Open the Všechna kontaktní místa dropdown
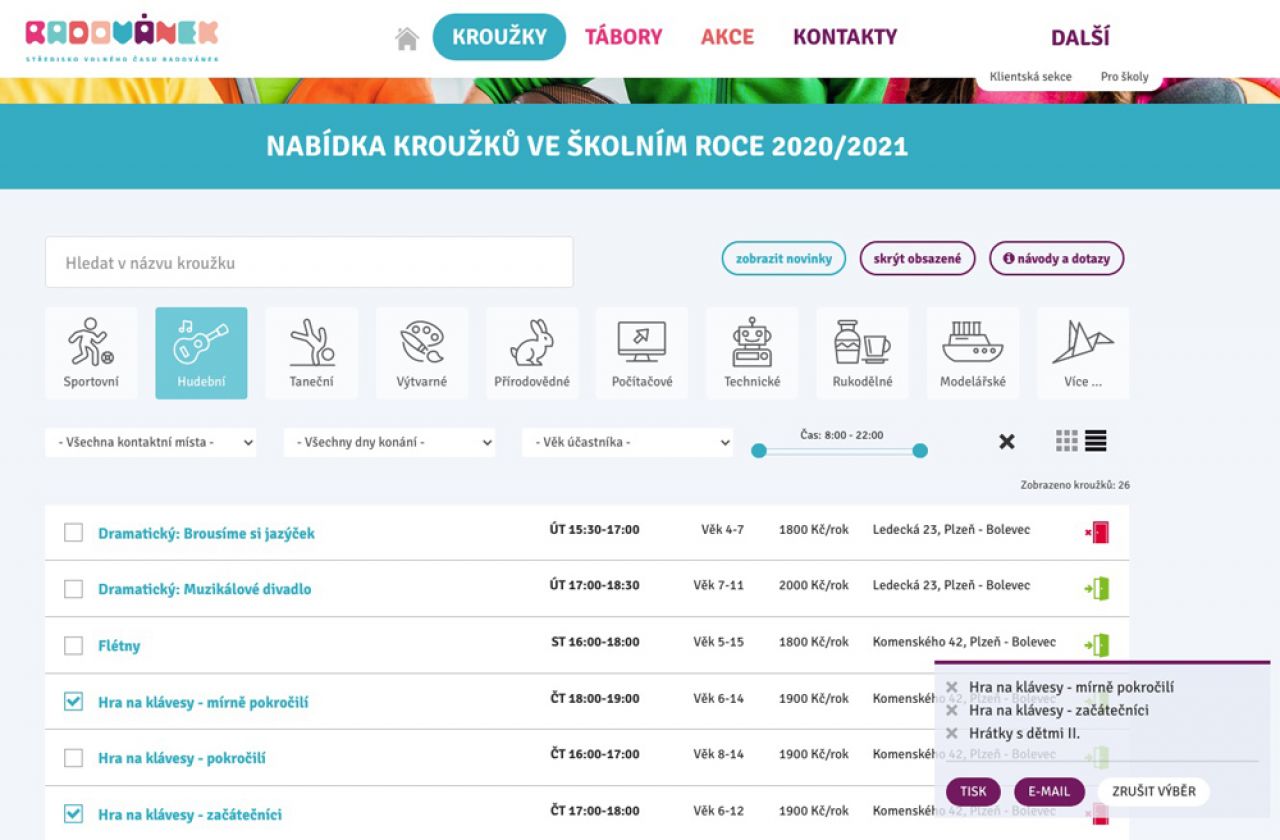The height and width of the screenshot is (840, 1280). [150, 442]
